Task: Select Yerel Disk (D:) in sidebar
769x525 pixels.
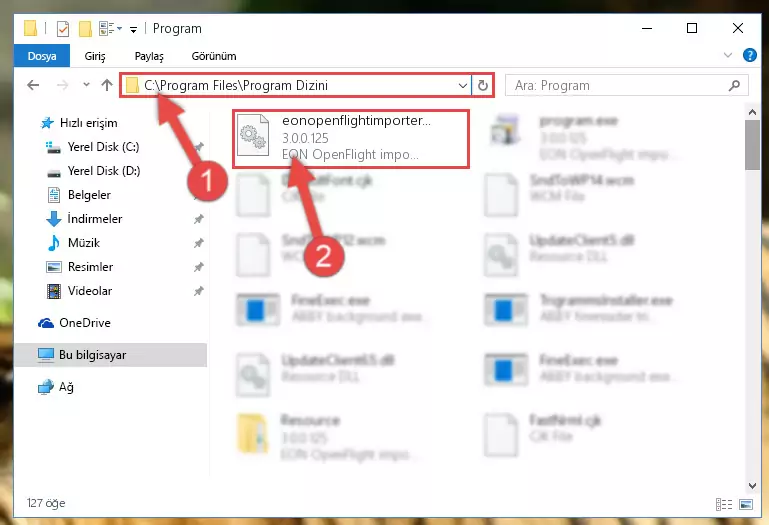Action: [x=103, y=171]
